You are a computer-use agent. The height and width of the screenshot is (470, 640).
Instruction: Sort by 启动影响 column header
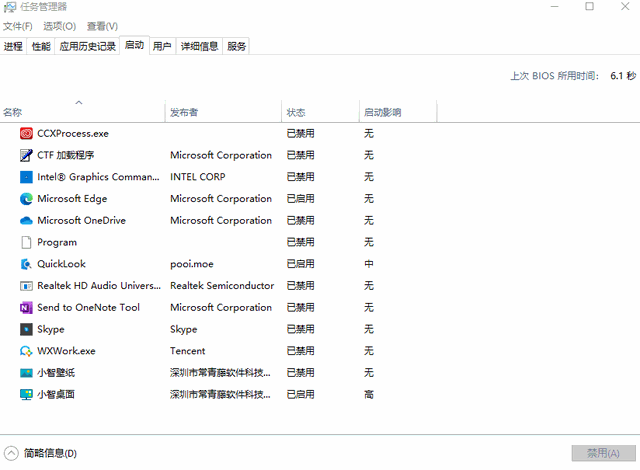coord(383,112)
